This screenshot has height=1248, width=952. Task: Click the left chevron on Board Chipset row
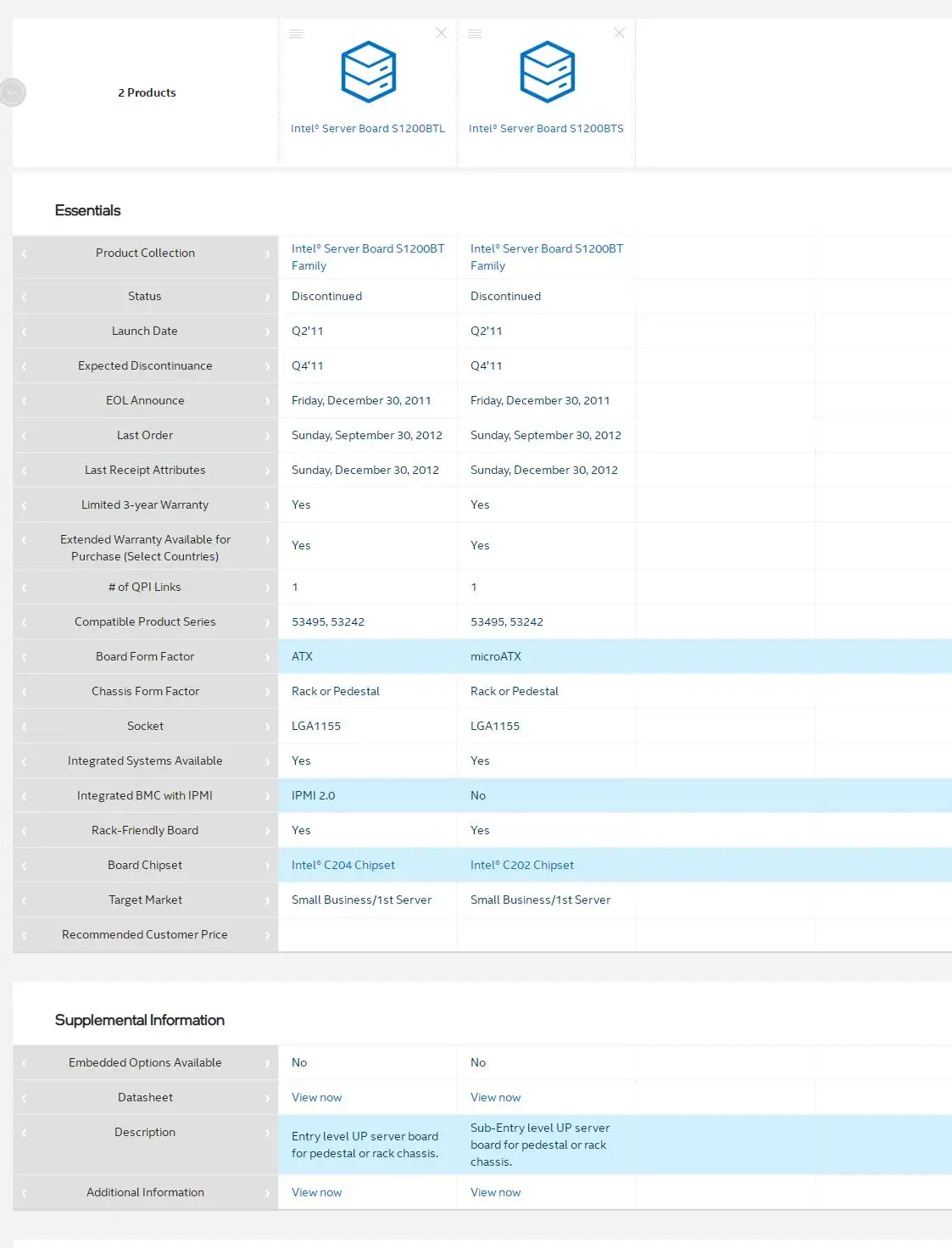click(24, 866)
